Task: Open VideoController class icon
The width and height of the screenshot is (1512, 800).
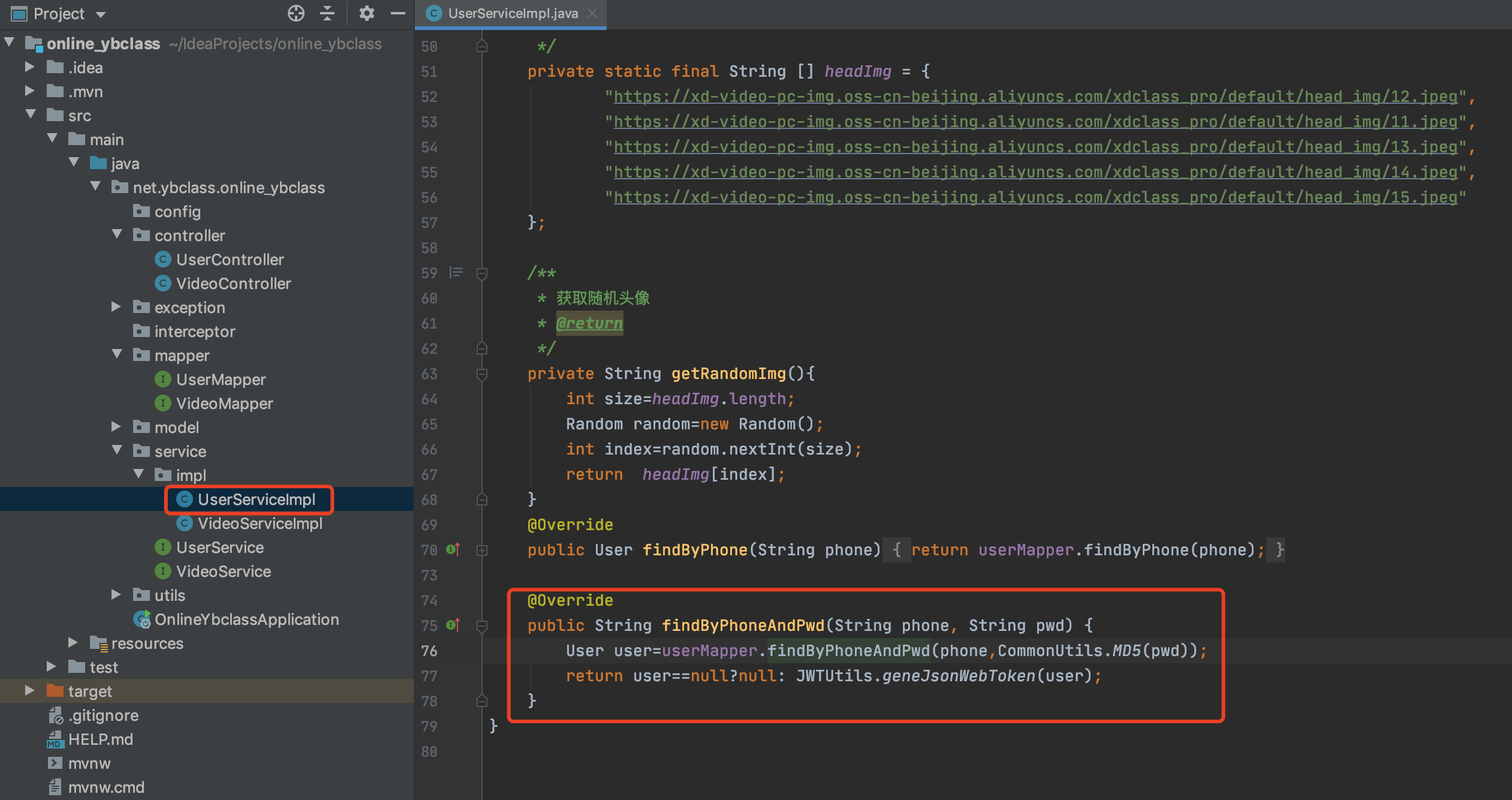Action: coord(162,283)
